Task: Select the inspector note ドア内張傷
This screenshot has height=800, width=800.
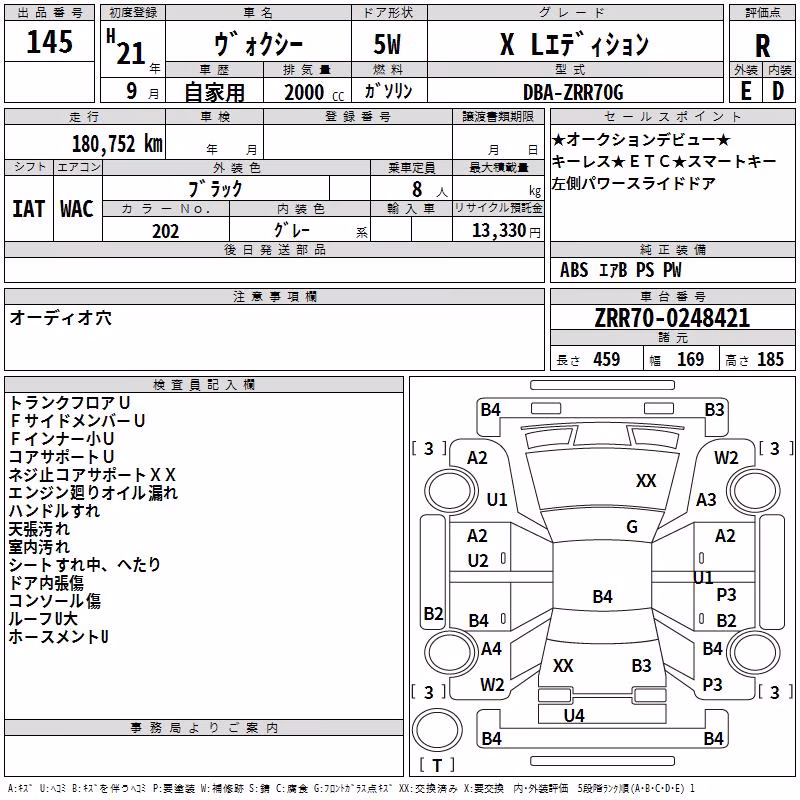Action: (46, 583)
